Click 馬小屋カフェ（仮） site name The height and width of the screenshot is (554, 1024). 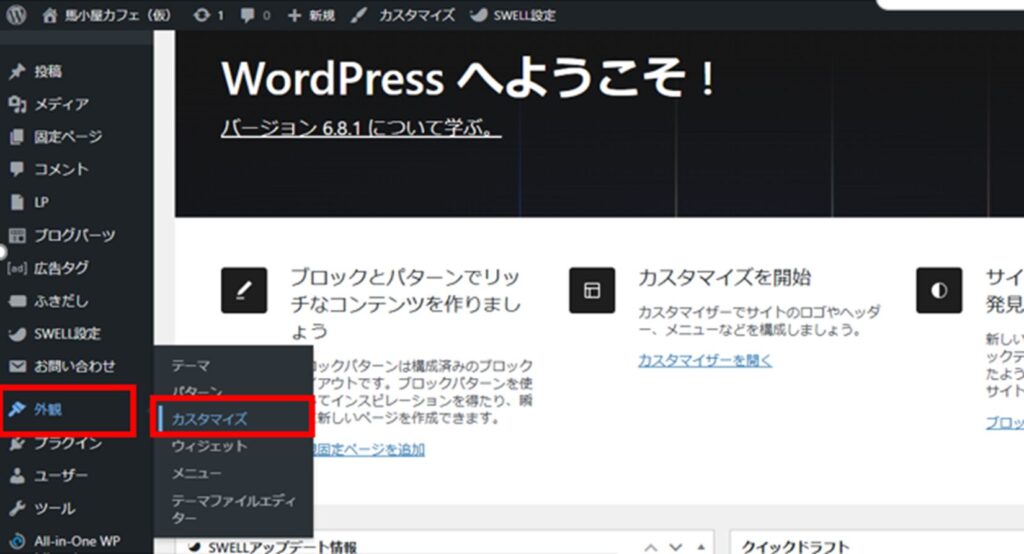click(118, 15)
